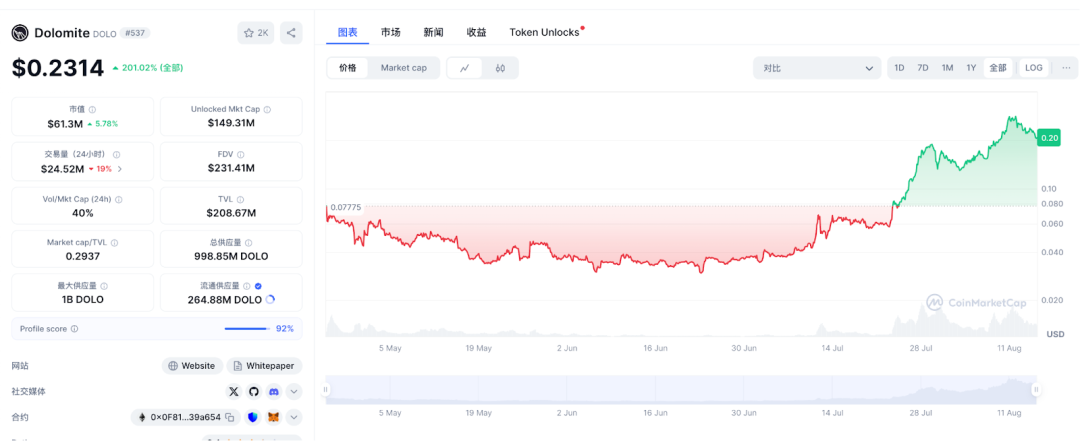Viewport: 1080px width, 441px height.
Task: Click info icon next to 交易量 (24小时)
Action: [116, 155]
